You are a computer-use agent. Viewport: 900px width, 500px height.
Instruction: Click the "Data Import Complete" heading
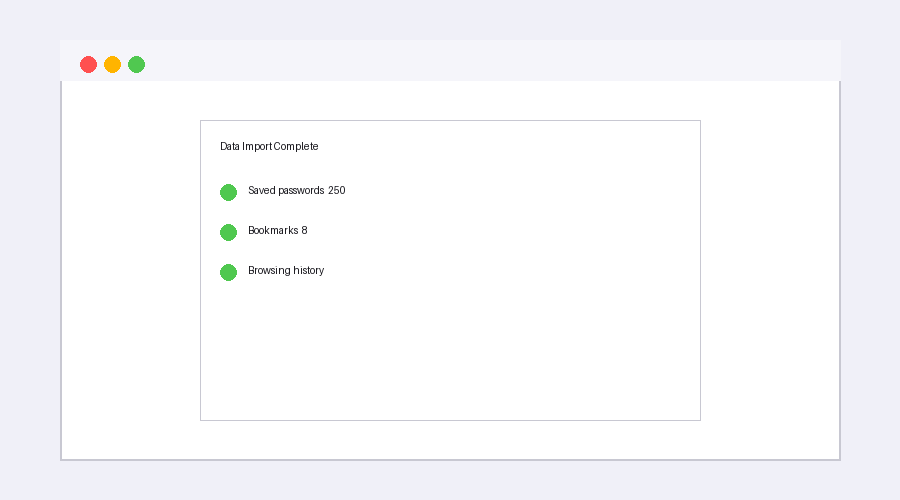[269, 146]
